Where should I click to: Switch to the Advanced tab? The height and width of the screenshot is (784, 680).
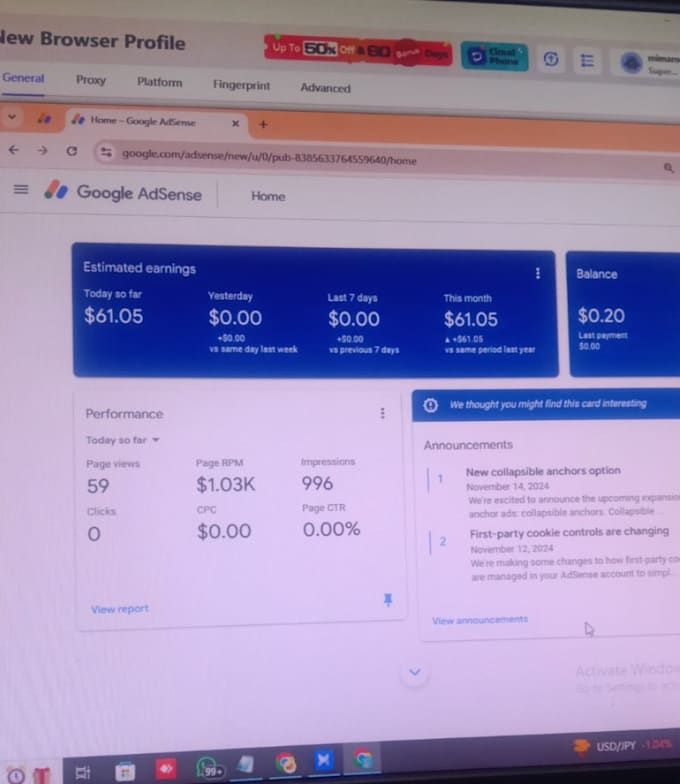(325, 88)
